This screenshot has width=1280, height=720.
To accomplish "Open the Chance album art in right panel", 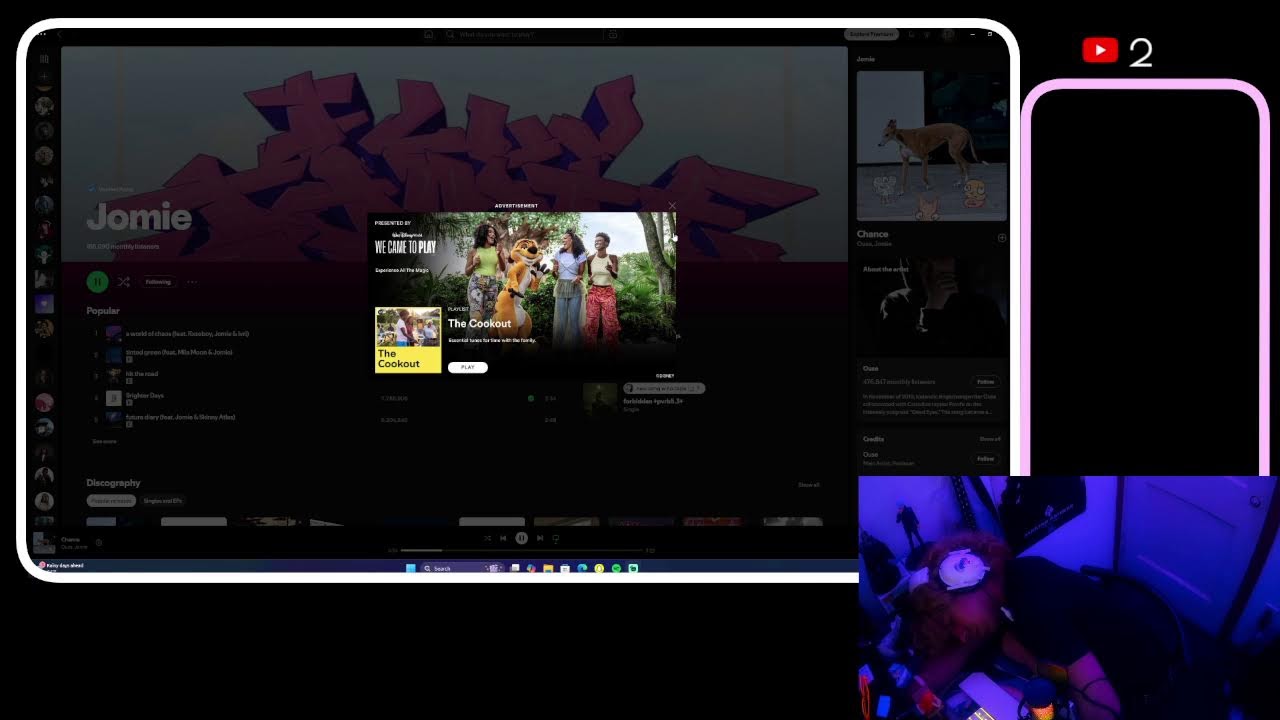I will [932, 146].
